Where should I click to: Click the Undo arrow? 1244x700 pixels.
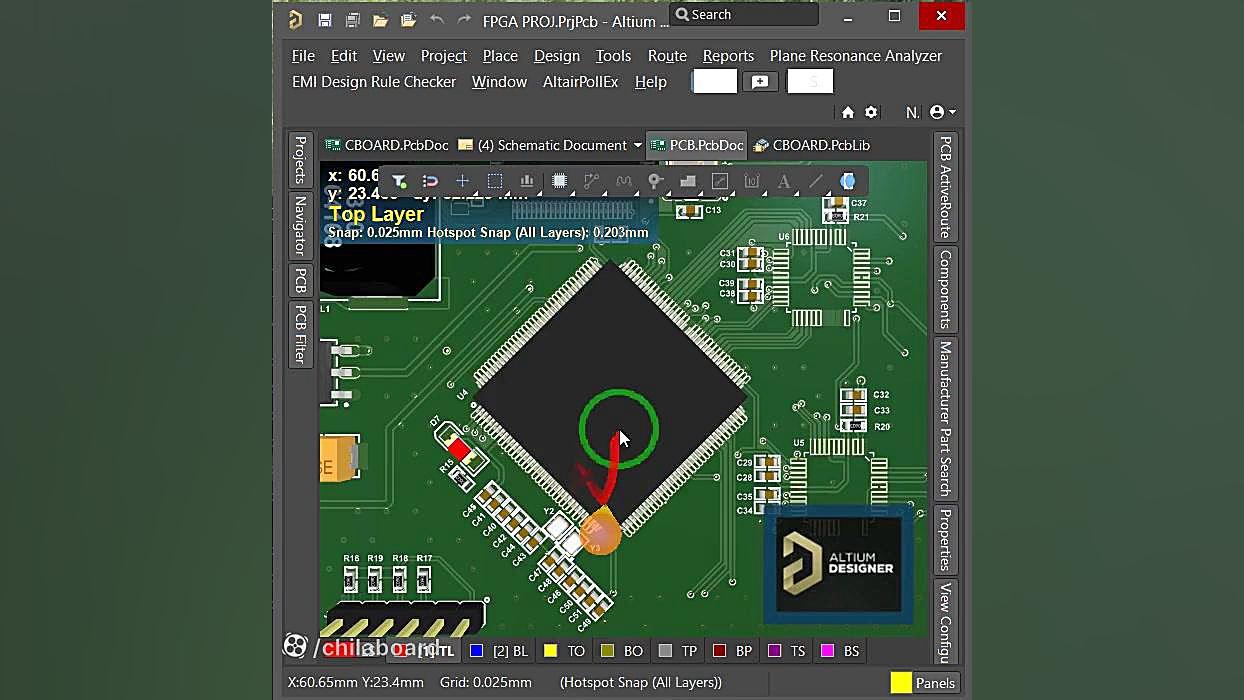[437, 20]
